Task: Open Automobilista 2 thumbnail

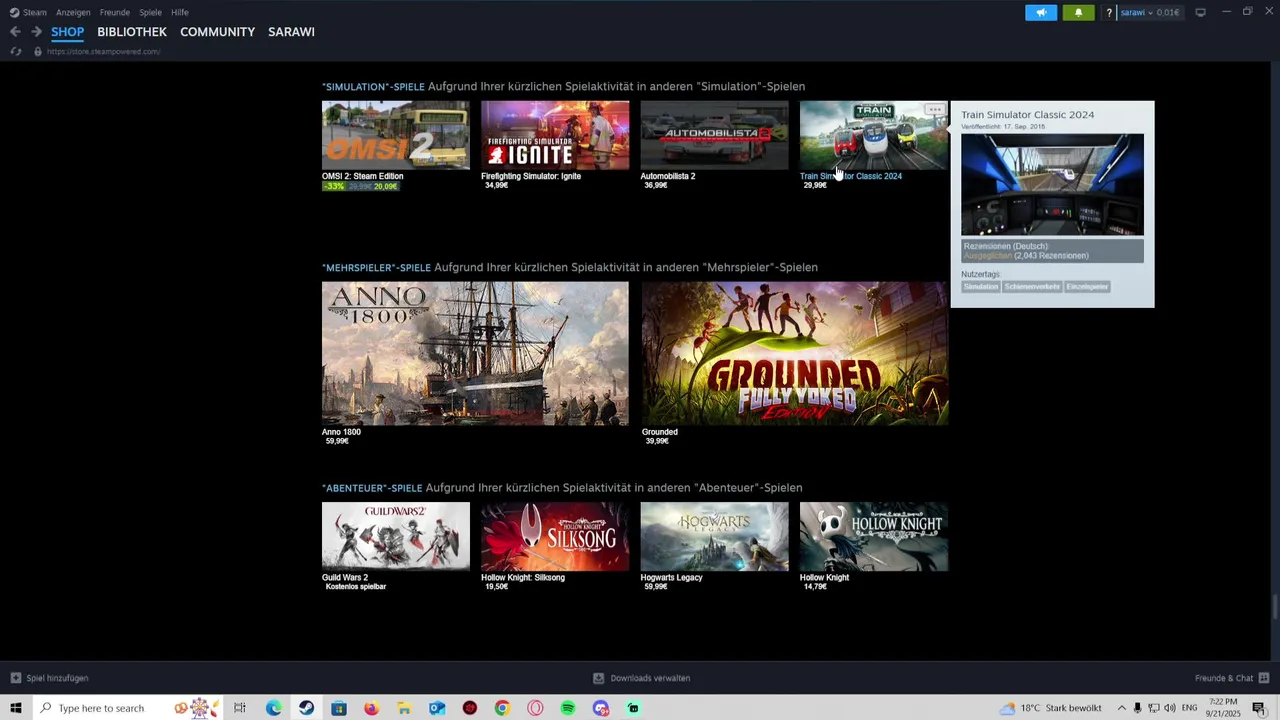Action: [x=714, y=135]
